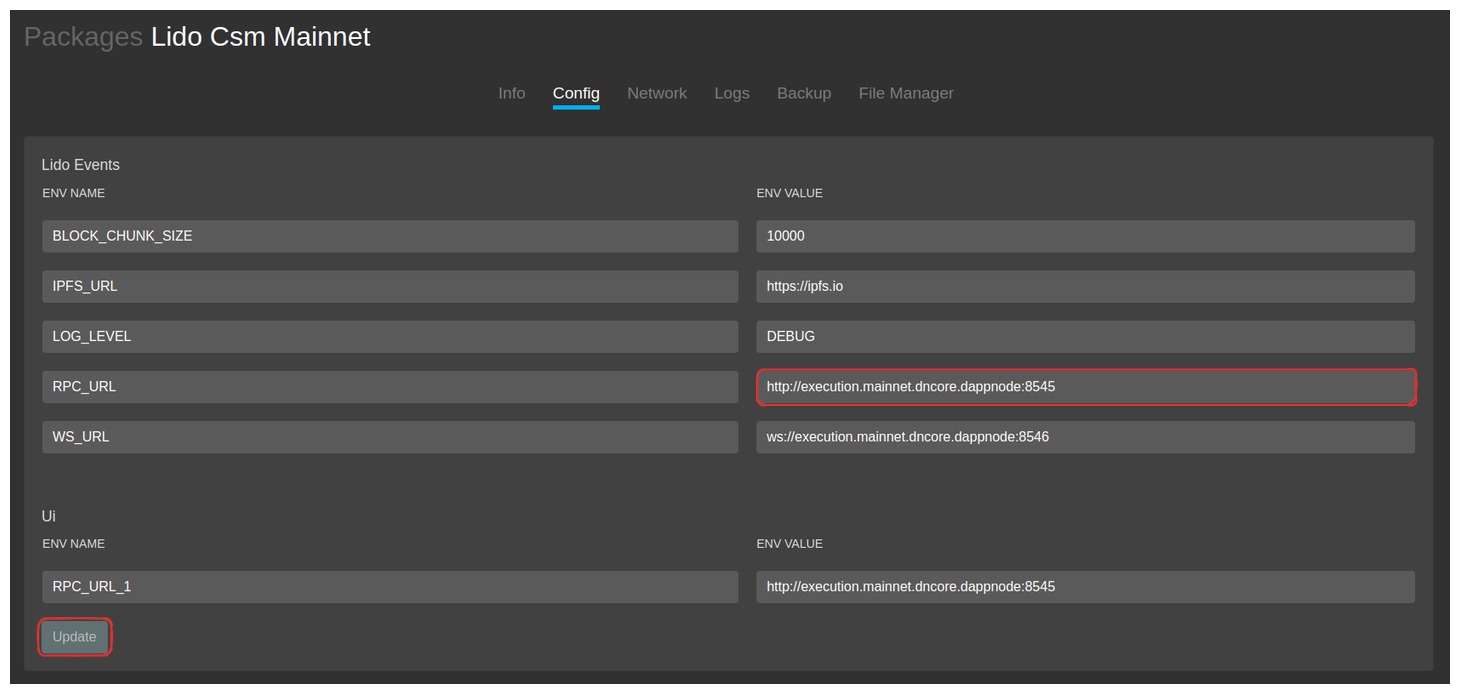The width and height of the screenshot is (1460, 694).
Task: Click the LOG_LEVEL env name field
Action: (x=390, y=336)
